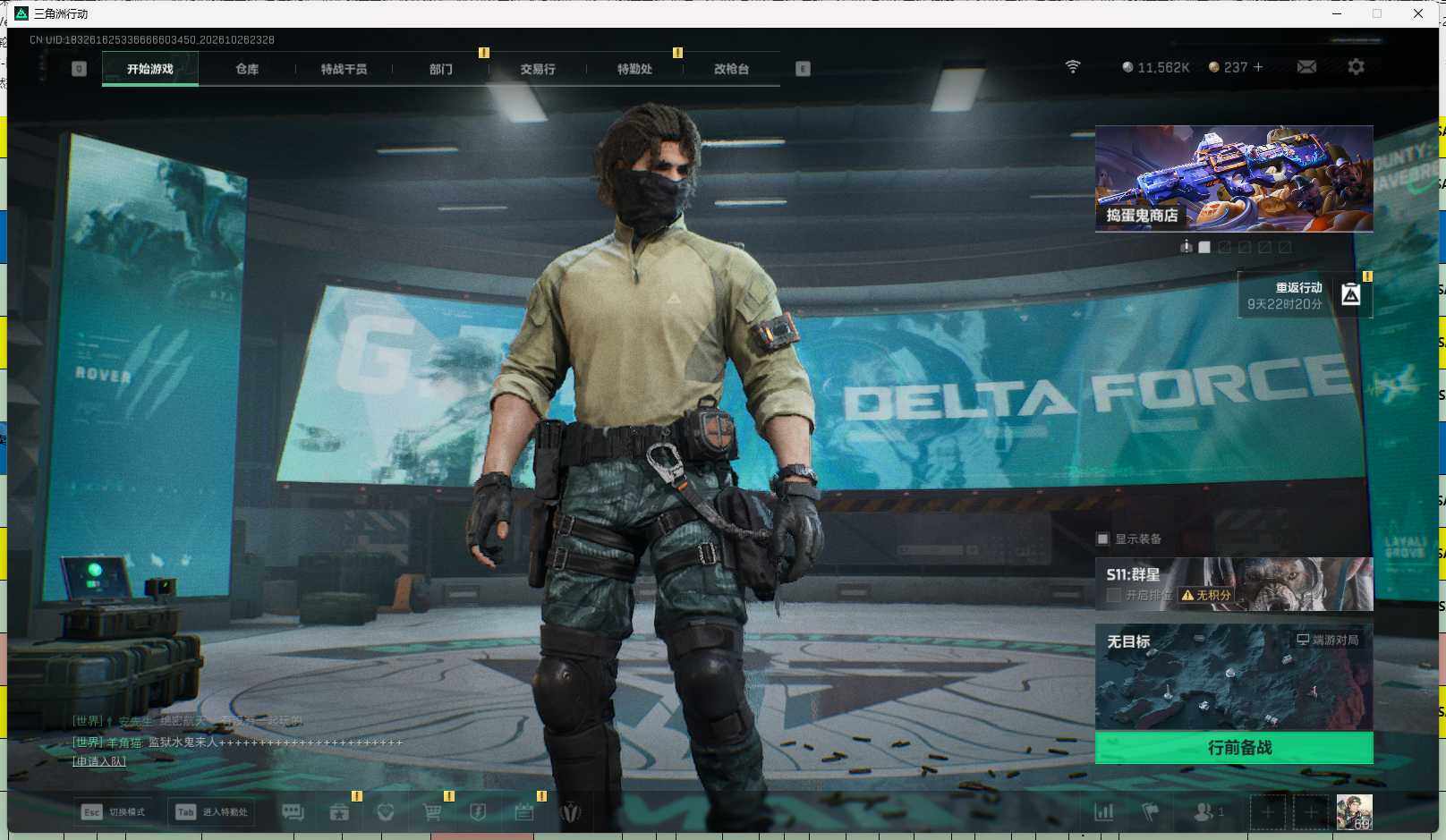Screen dimensions: 1446x840
Task: Open the settings gear icon
Action: point(1356,67)
